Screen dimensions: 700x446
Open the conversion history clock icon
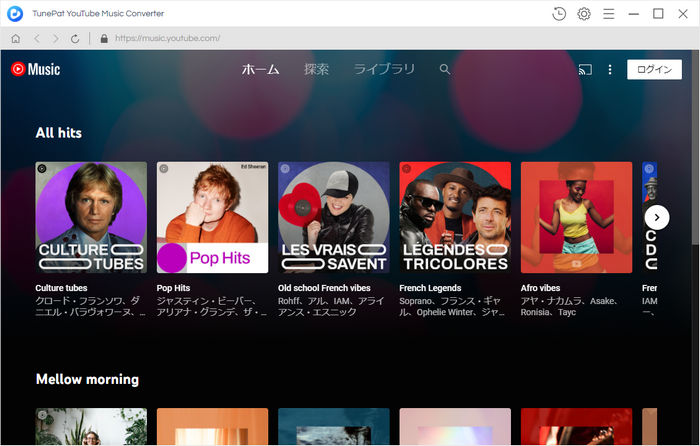point(559,14)
